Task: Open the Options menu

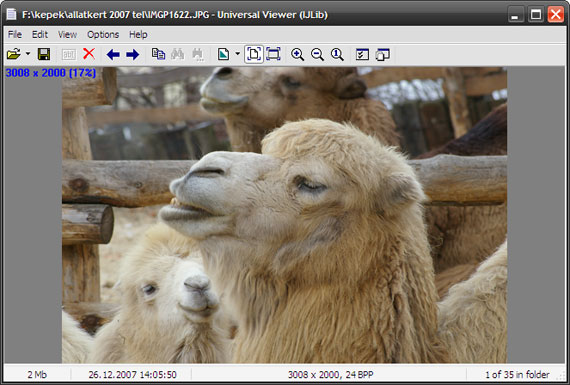Action: (103, 35)
